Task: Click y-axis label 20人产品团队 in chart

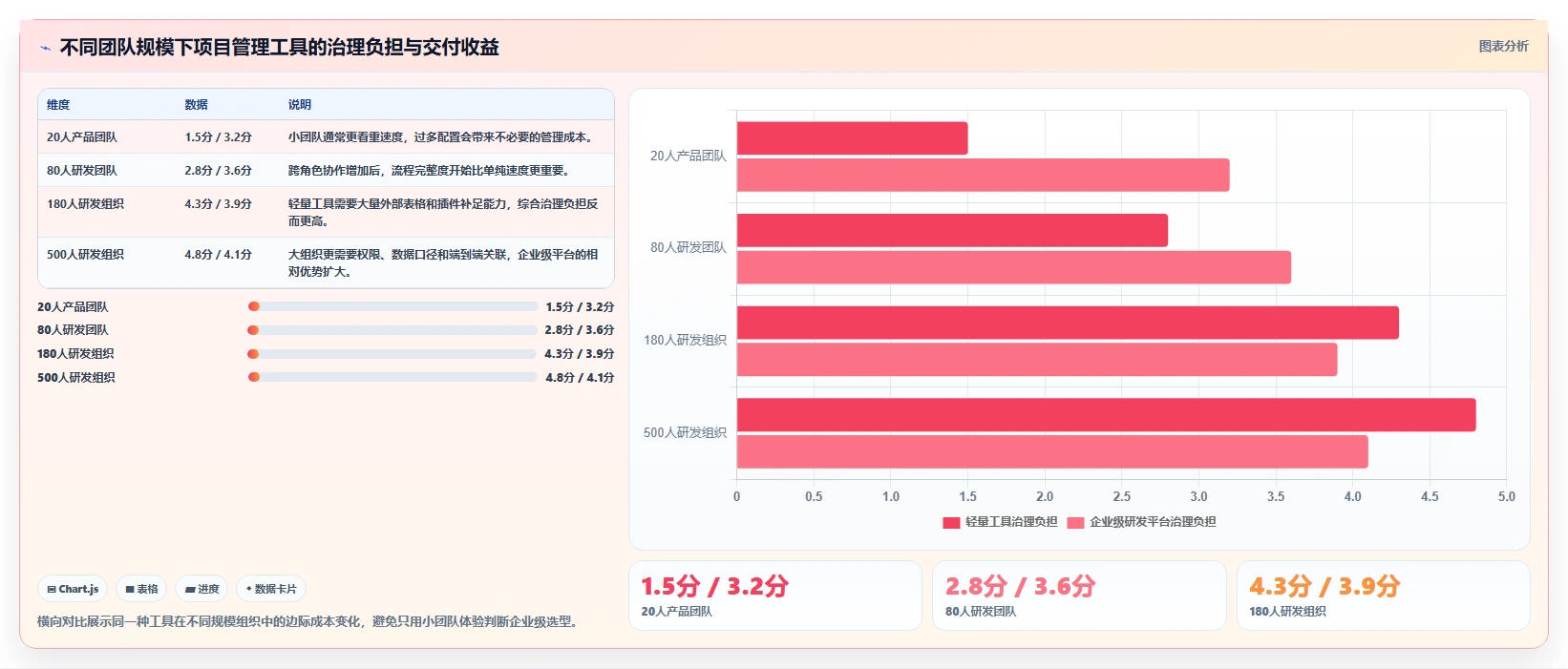Action: click(689, 156)
